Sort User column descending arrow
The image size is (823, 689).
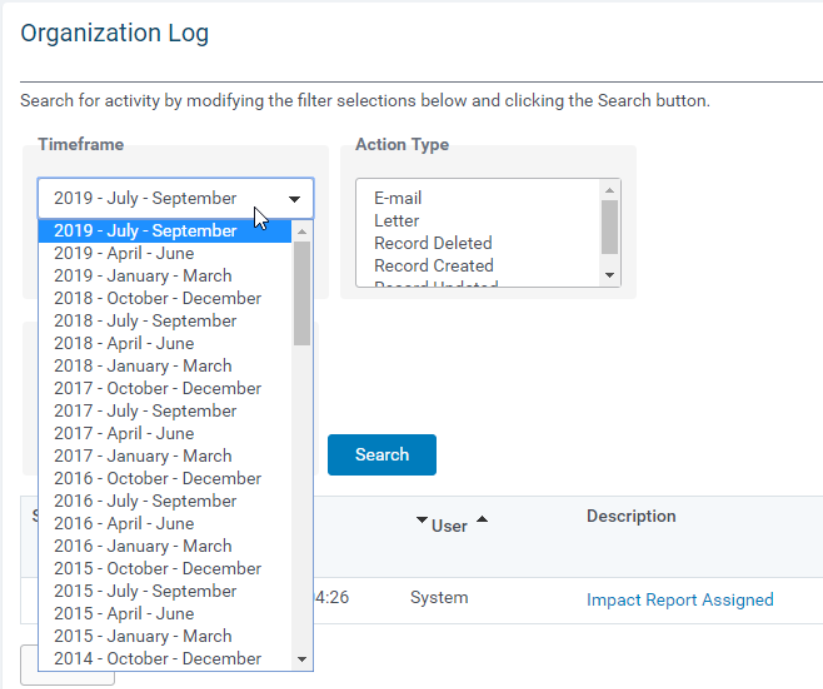pos(421,520)
